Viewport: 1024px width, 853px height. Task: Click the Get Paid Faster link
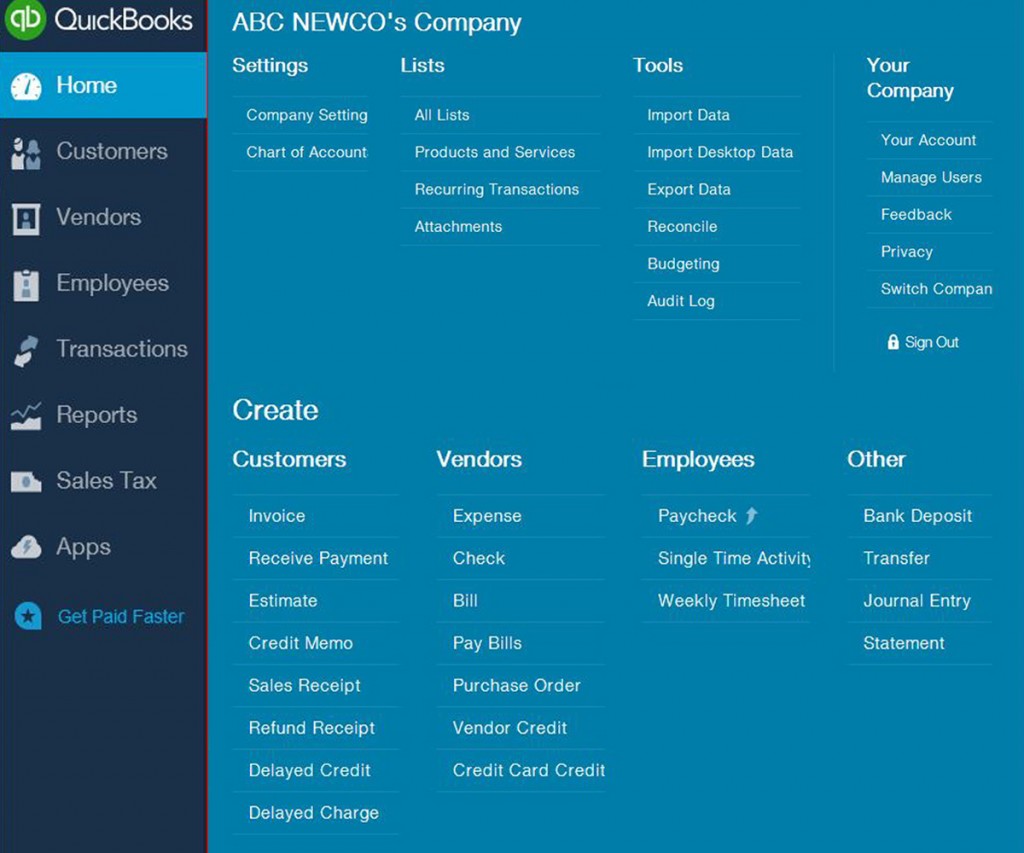[x=121, y=616]
